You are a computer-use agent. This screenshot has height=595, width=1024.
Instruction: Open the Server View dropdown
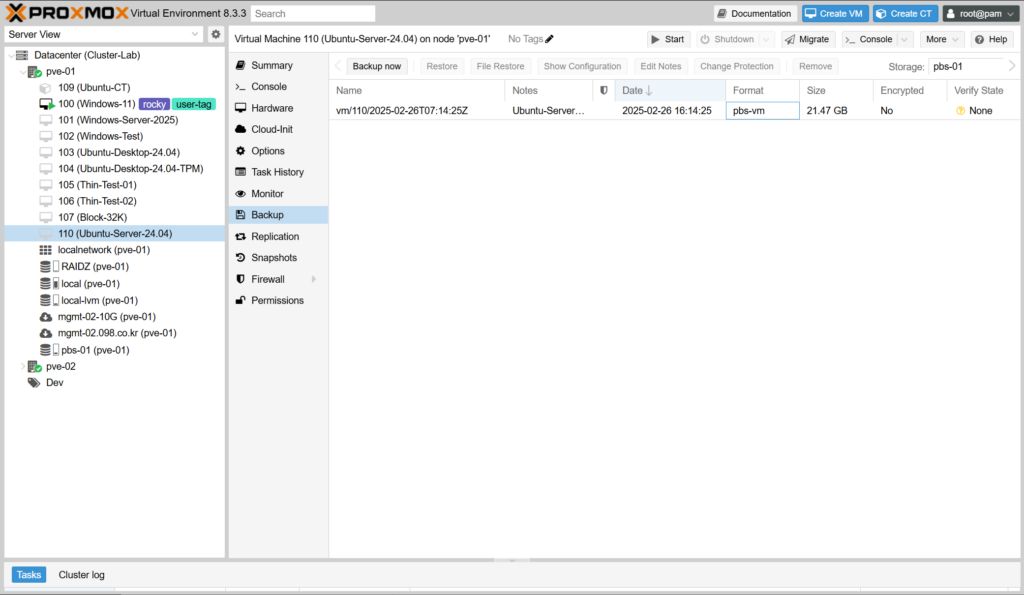tap(105, 34)
